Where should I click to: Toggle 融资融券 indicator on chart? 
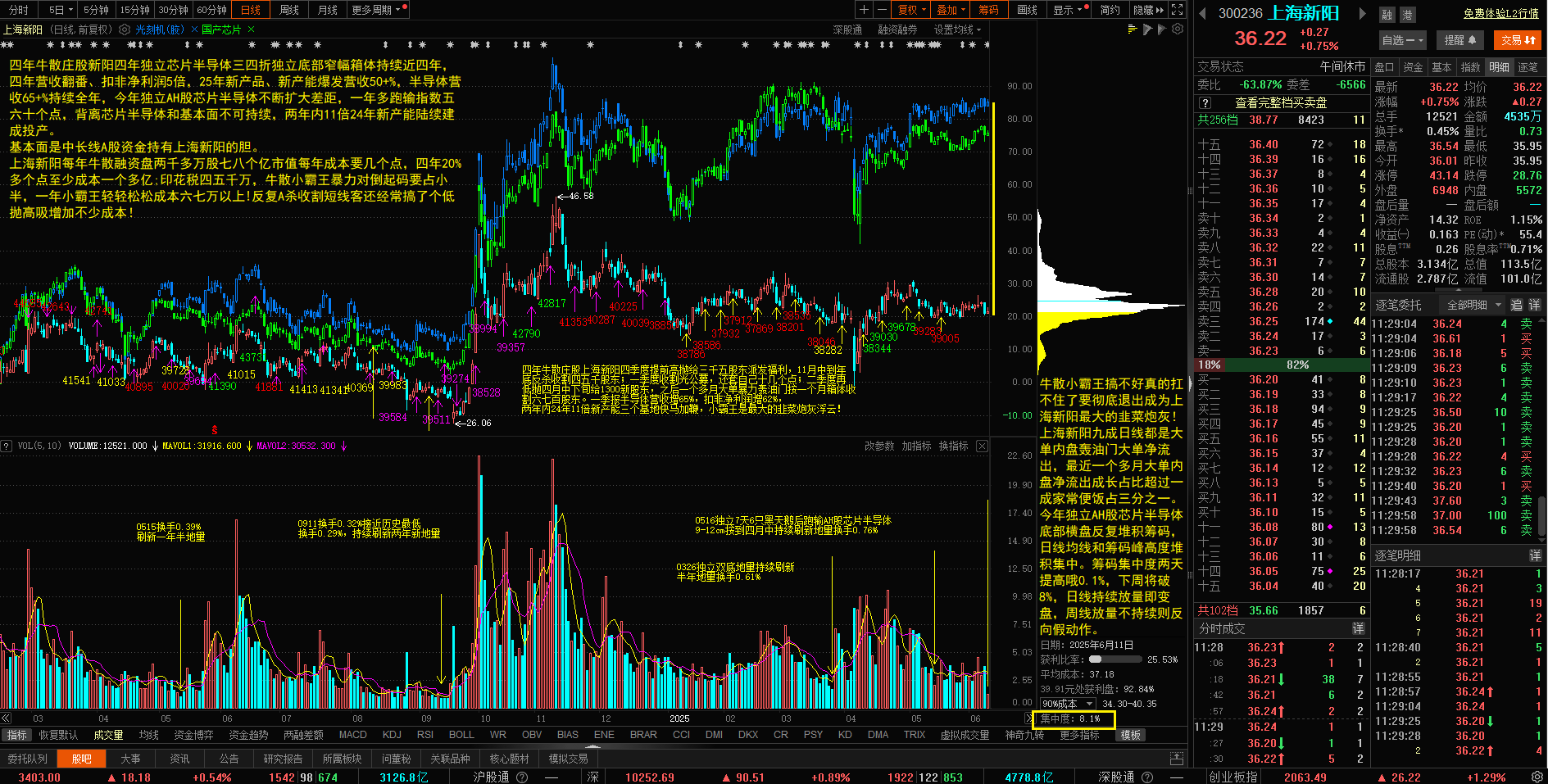point(897,29)
